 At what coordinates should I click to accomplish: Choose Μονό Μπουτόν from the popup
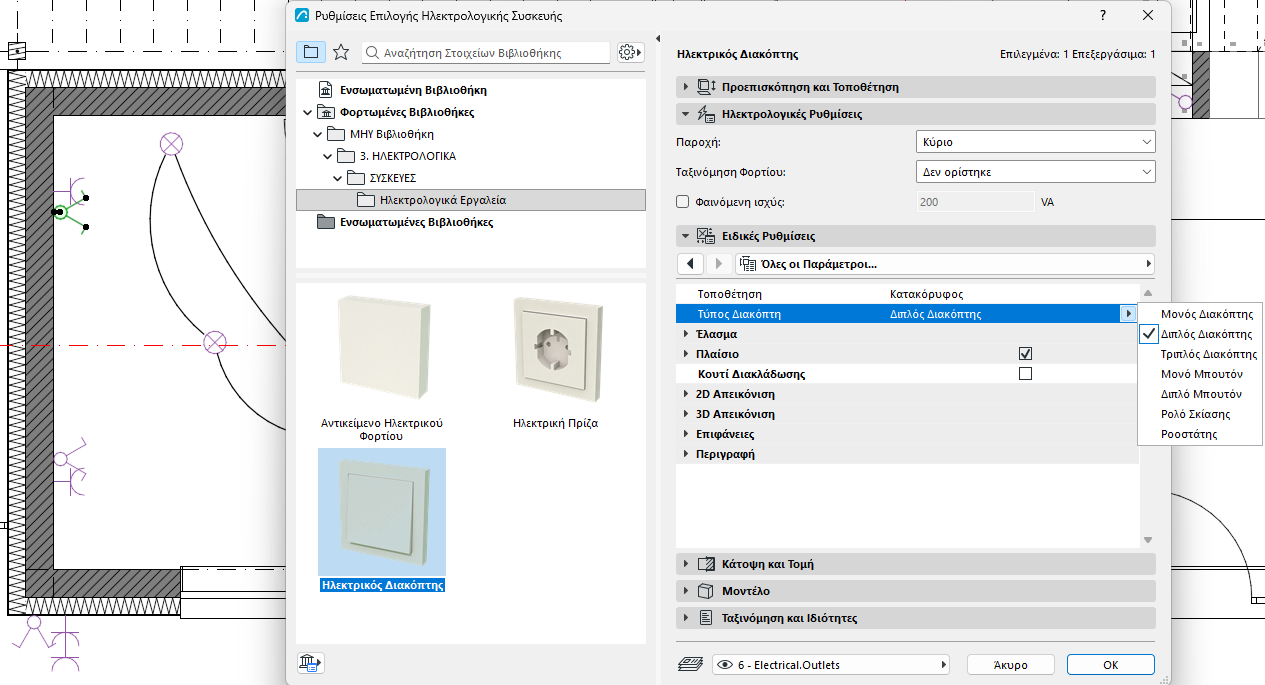[x=1200, y=374]
